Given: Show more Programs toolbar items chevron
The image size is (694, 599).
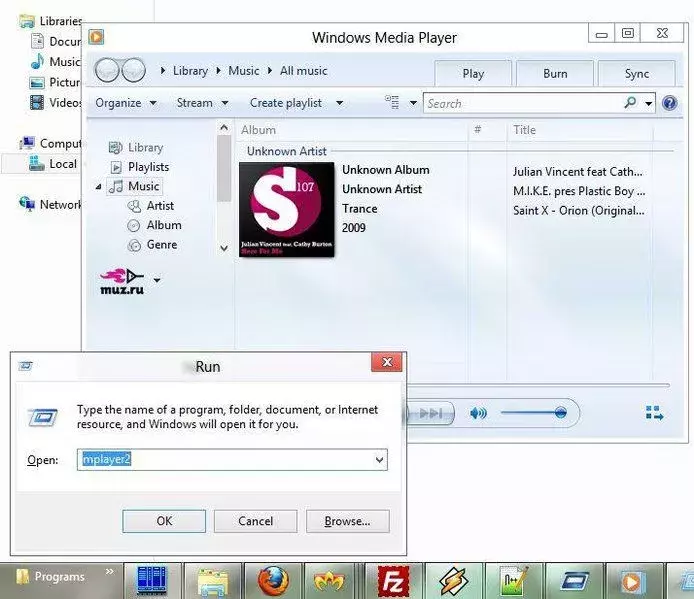Looking at the screenshot, I should click(109, 571).
